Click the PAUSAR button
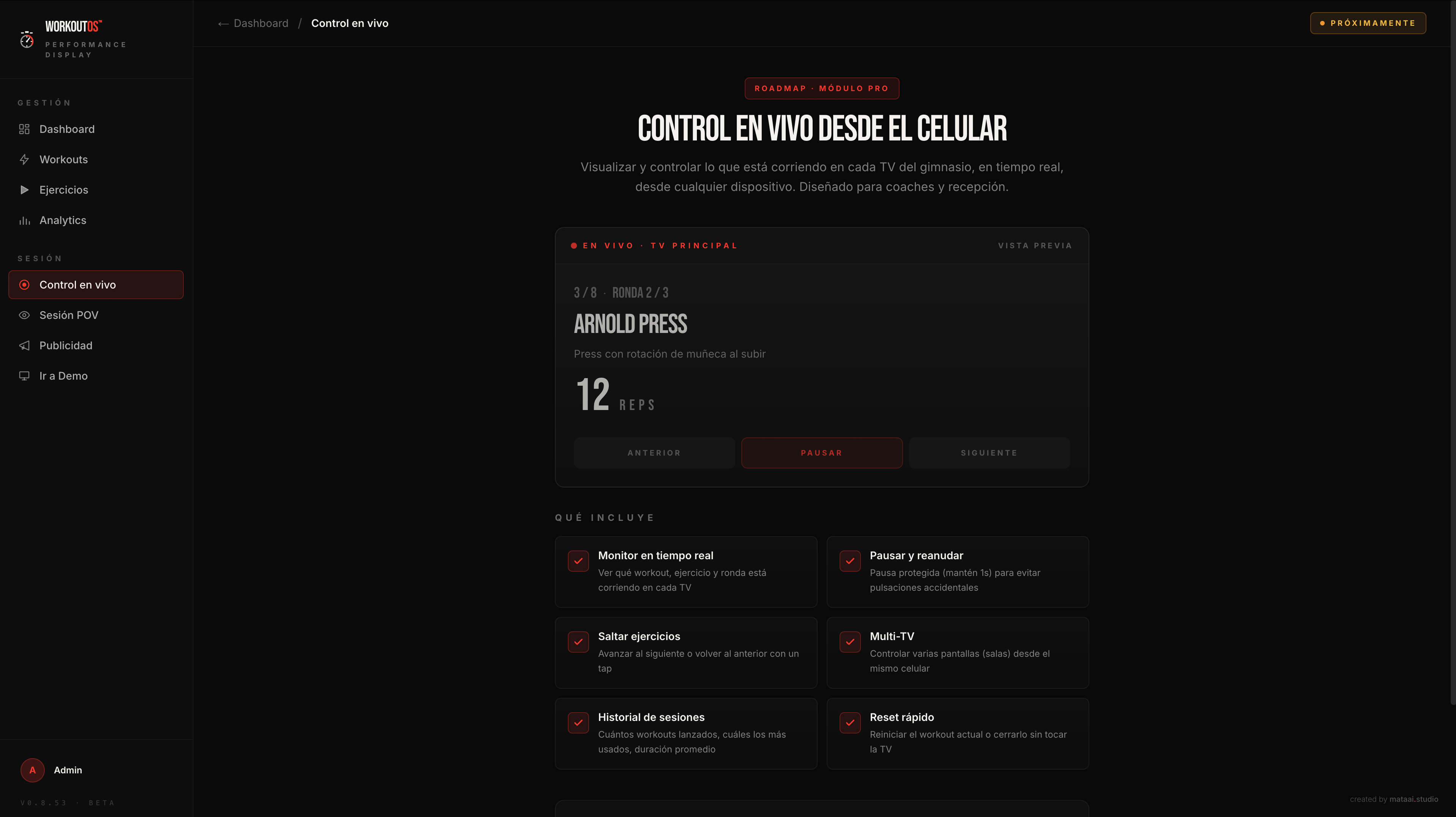1456x817 pixels. [x=822, y=453]
